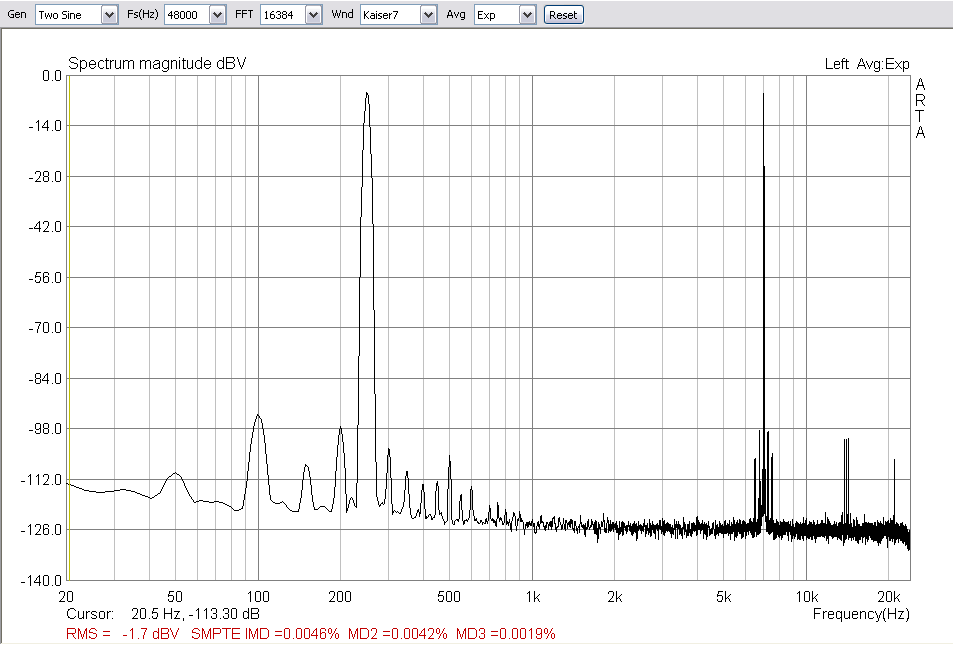The height and width of the screenshot is (645, 953).
Task: Click the '500' frequency axis label
Action: [x=449, y=597]
